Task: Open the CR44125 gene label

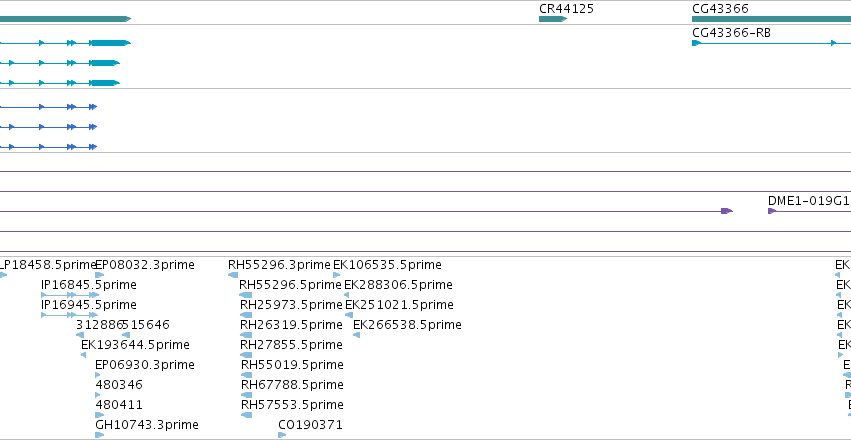Action: [x=566, y=9]
